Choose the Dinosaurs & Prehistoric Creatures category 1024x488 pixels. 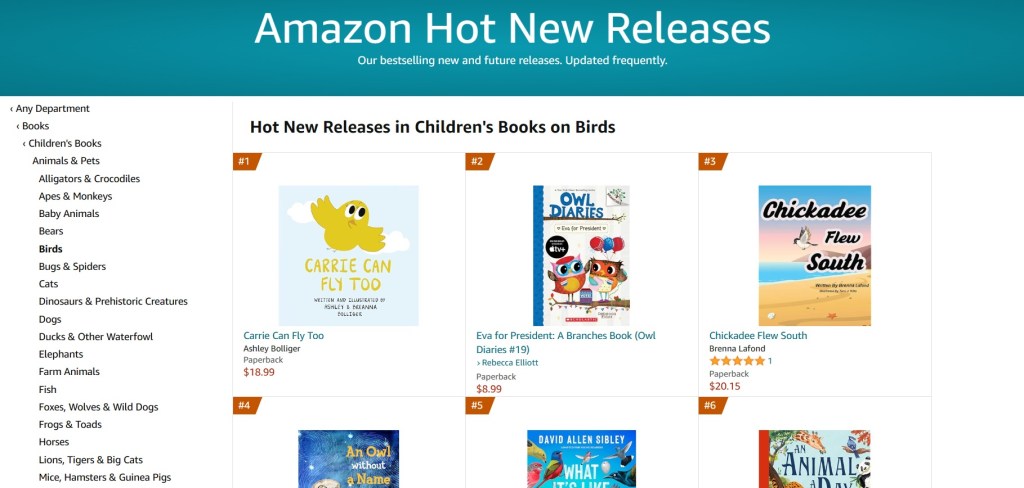point(112,302)
